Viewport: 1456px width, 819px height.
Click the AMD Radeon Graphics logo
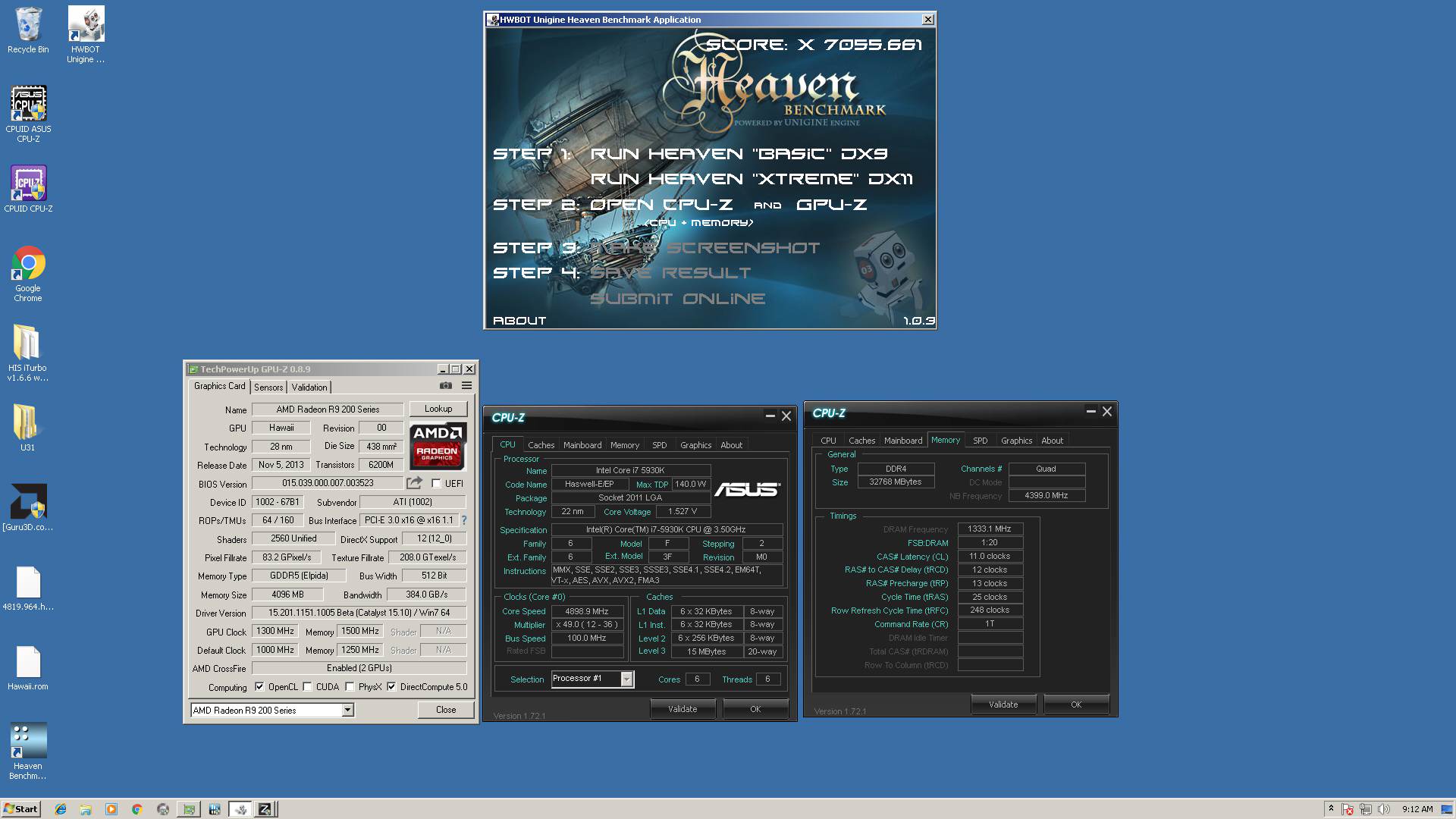pos(438,446)
